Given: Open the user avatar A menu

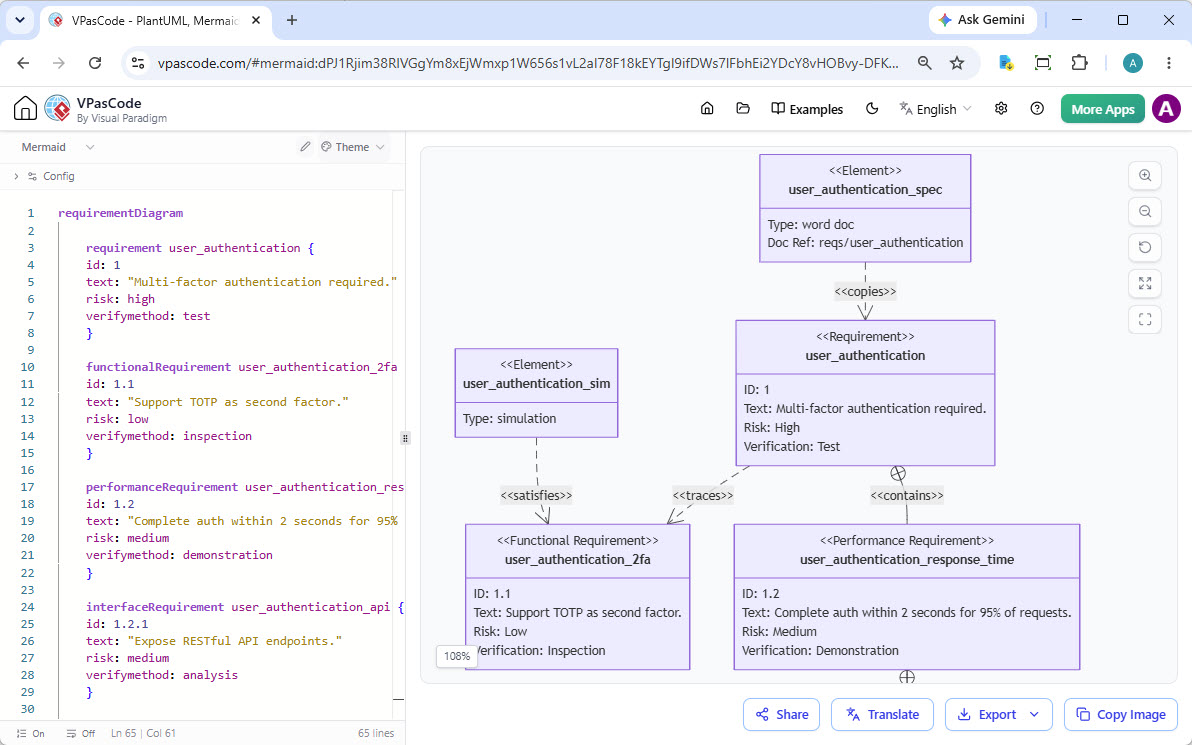Looking at the screenshot, I should pos(1166,109).
